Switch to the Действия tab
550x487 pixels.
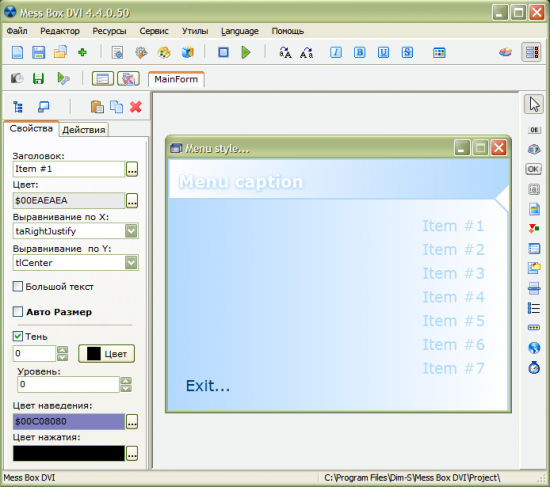point(83,130)
